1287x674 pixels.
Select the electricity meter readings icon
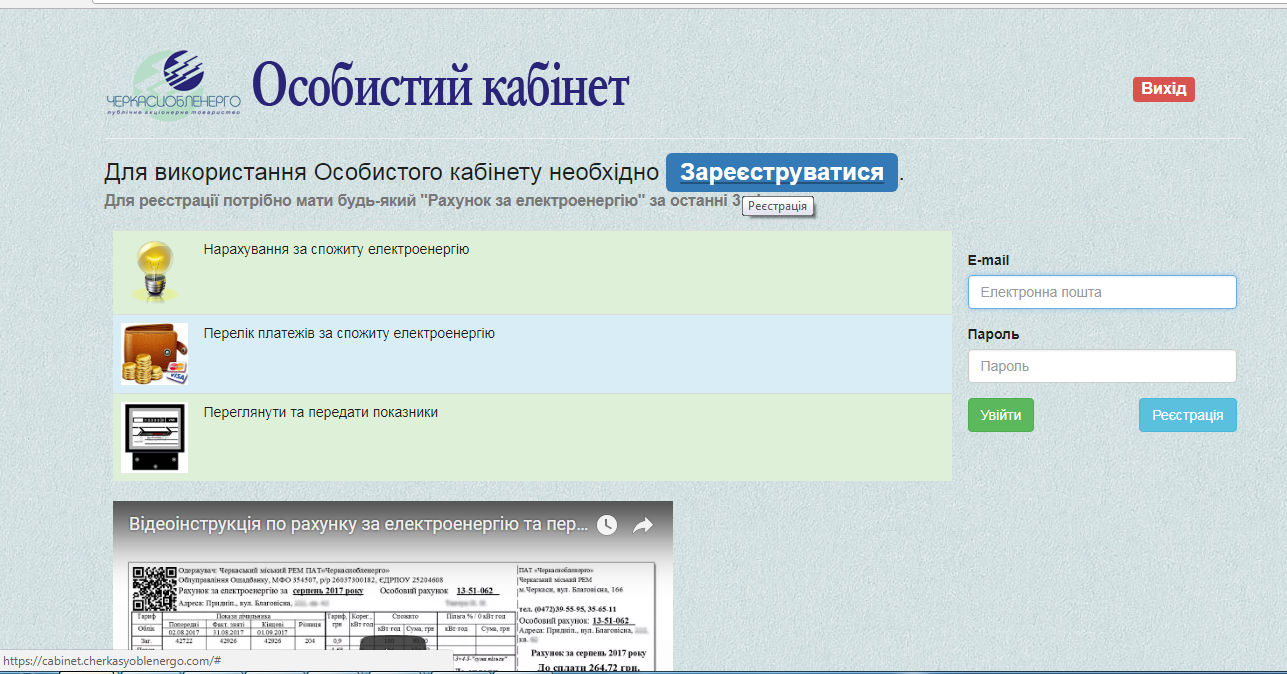pos(154,436)
